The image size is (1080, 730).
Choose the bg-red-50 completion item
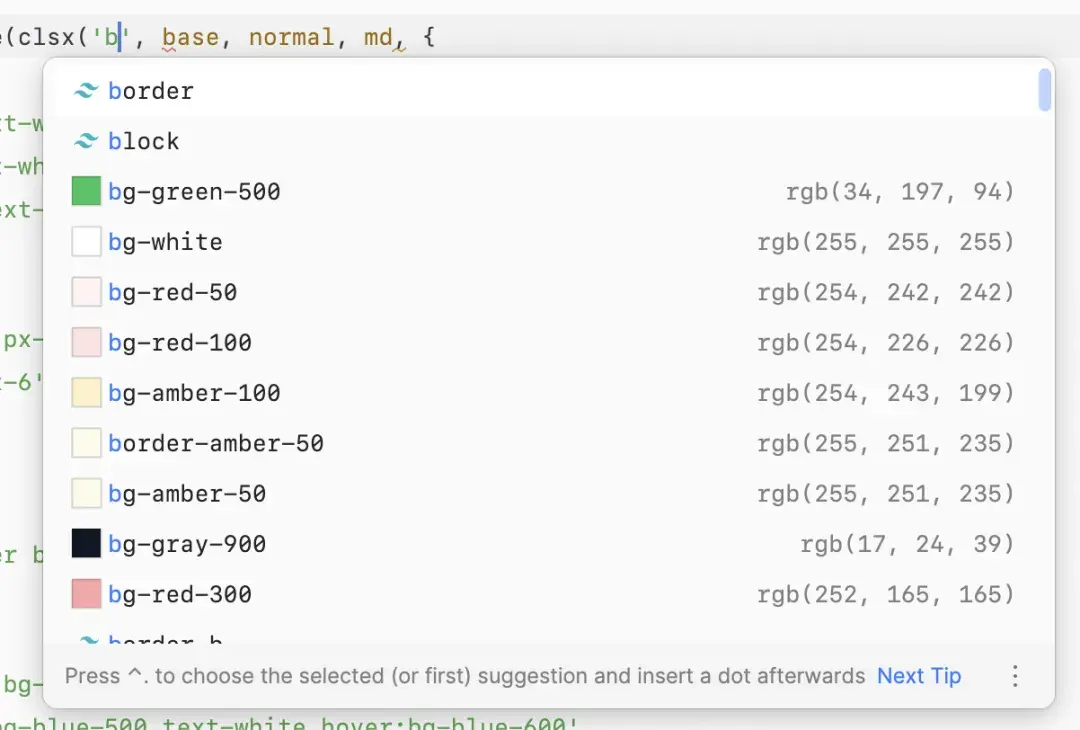pos(548,292)
